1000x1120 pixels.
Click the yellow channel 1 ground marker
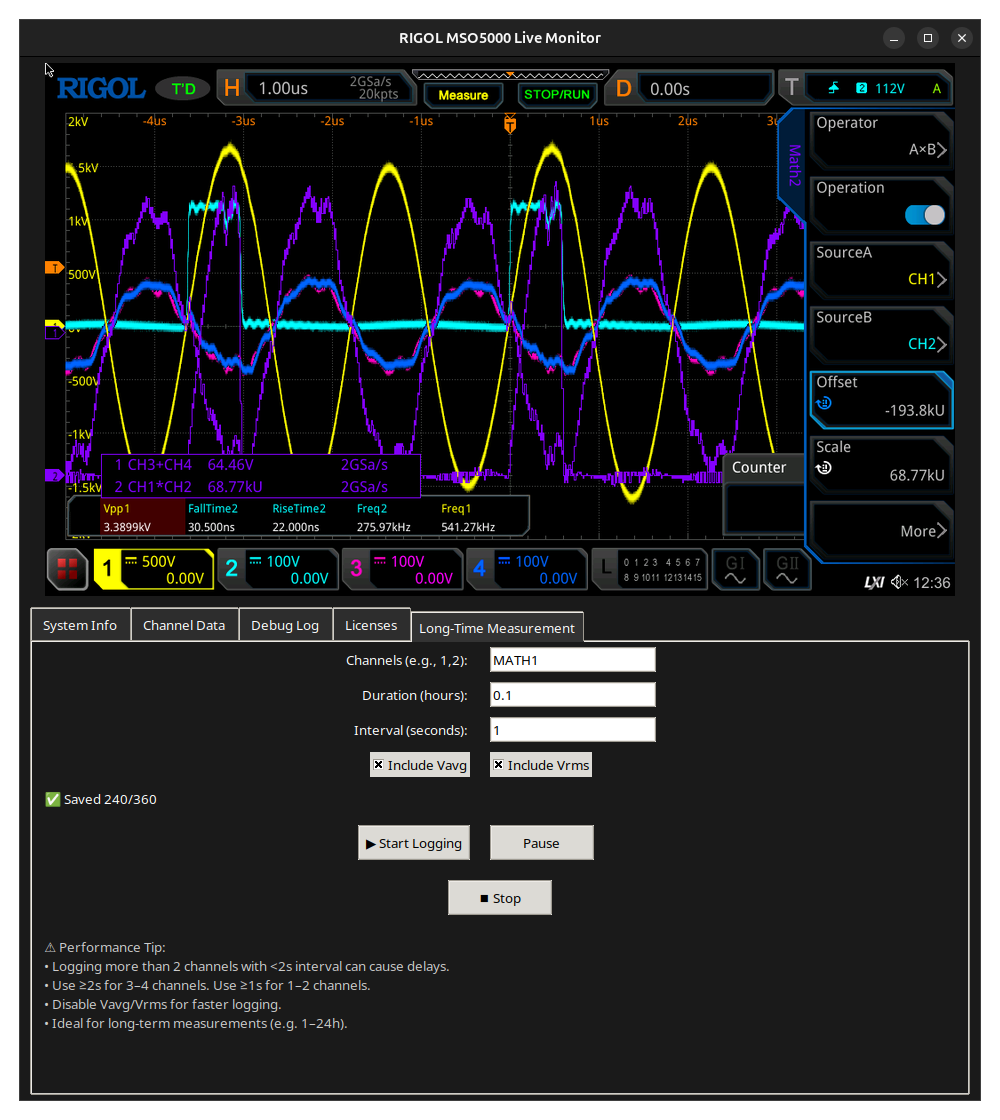point(54,324)
